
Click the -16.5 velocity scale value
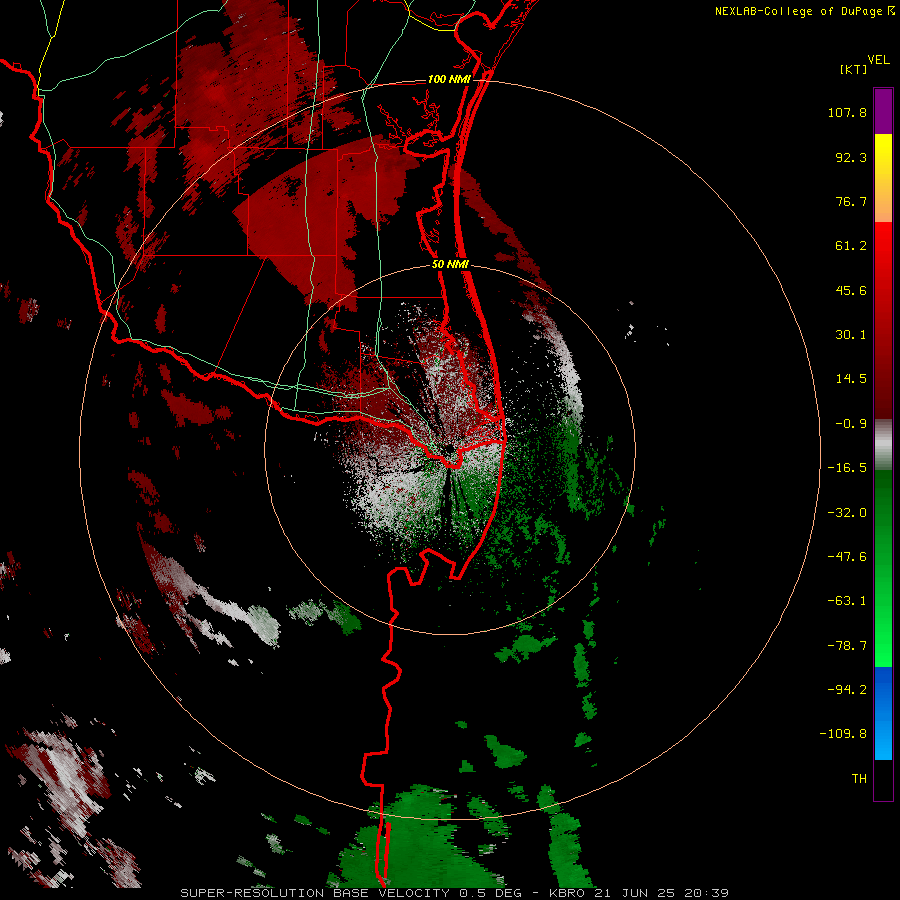pyautogui.click(x=847, y=468)
